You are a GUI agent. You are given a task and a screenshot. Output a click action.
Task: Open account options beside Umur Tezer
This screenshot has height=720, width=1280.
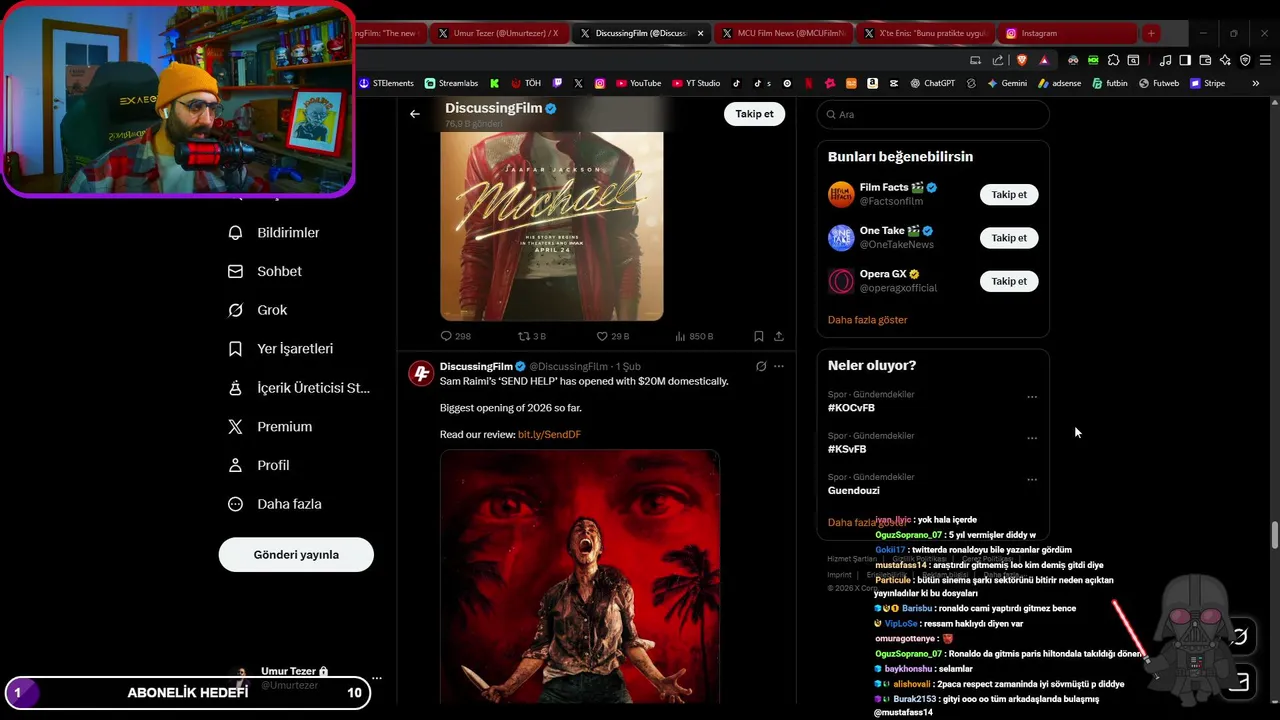pos(376,678)
